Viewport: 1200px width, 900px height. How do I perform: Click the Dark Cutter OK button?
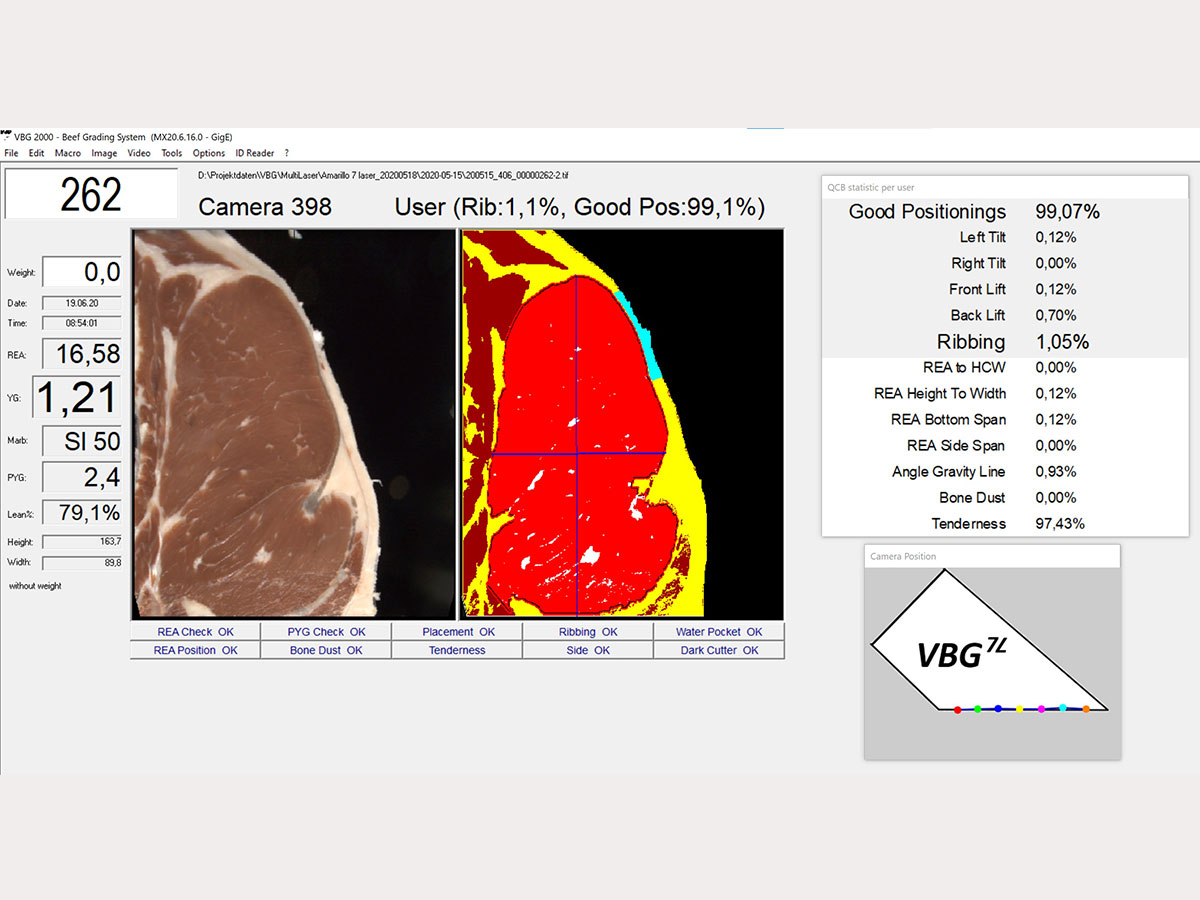[x=718, y=650]
